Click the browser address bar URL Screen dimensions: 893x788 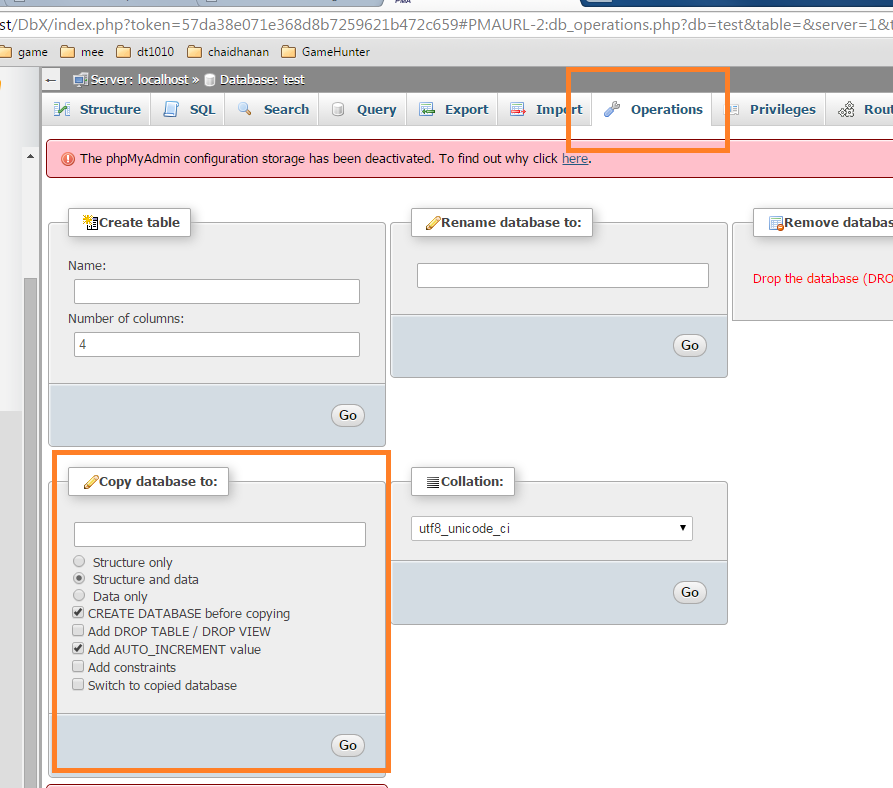point(446,25)
